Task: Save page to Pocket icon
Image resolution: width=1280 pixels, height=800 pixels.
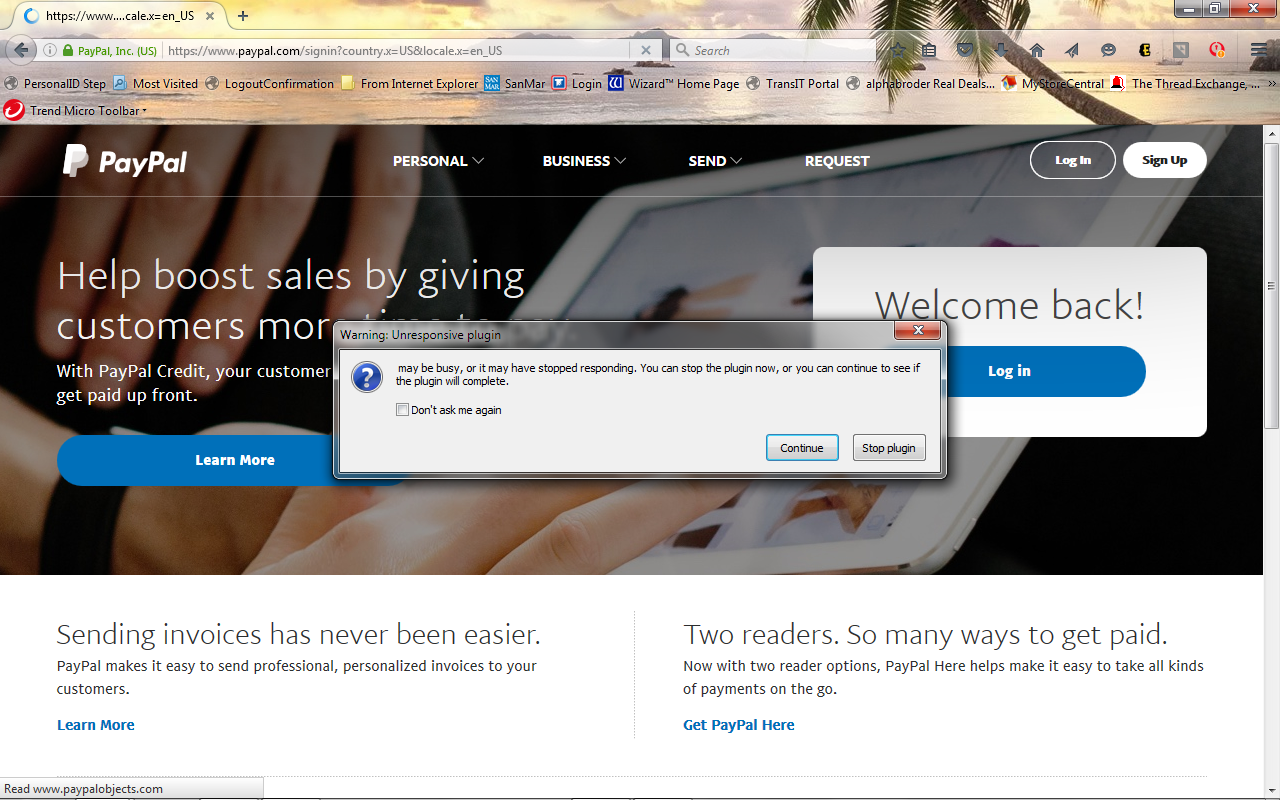Action: point(964,50)
